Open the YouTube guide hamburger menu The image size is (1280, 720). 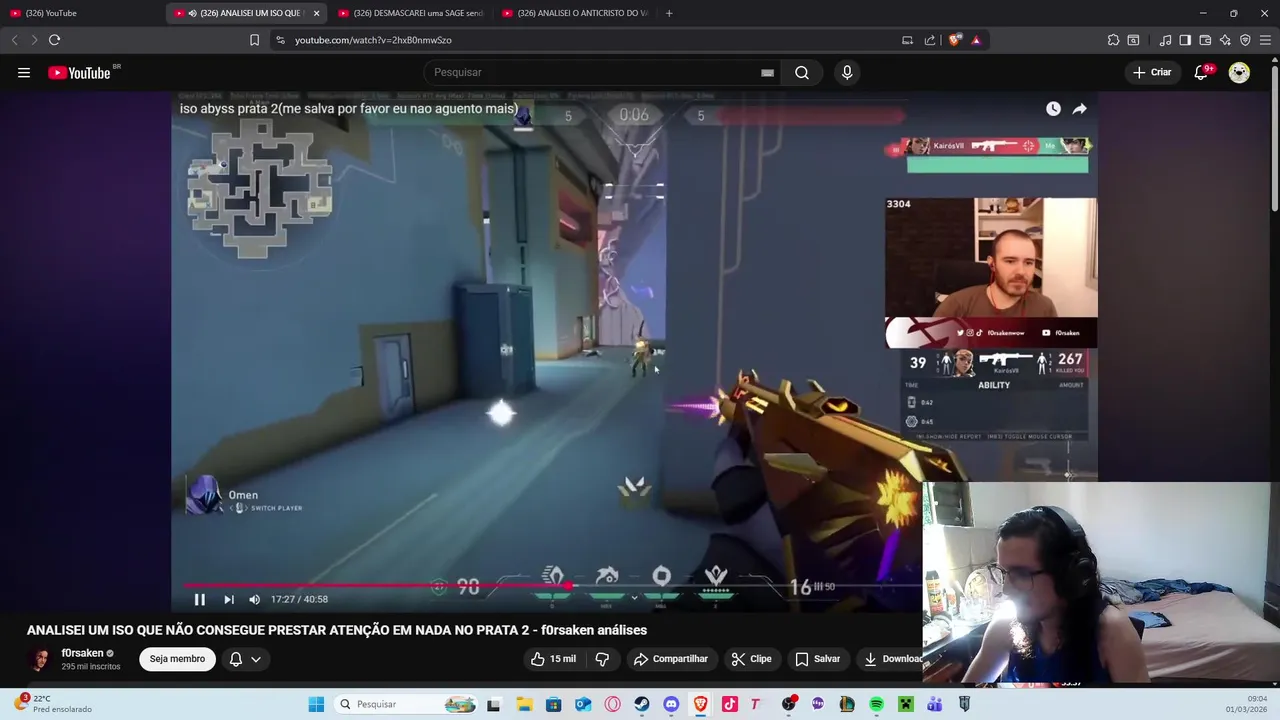pyautogui.click(x=24, y=72)
